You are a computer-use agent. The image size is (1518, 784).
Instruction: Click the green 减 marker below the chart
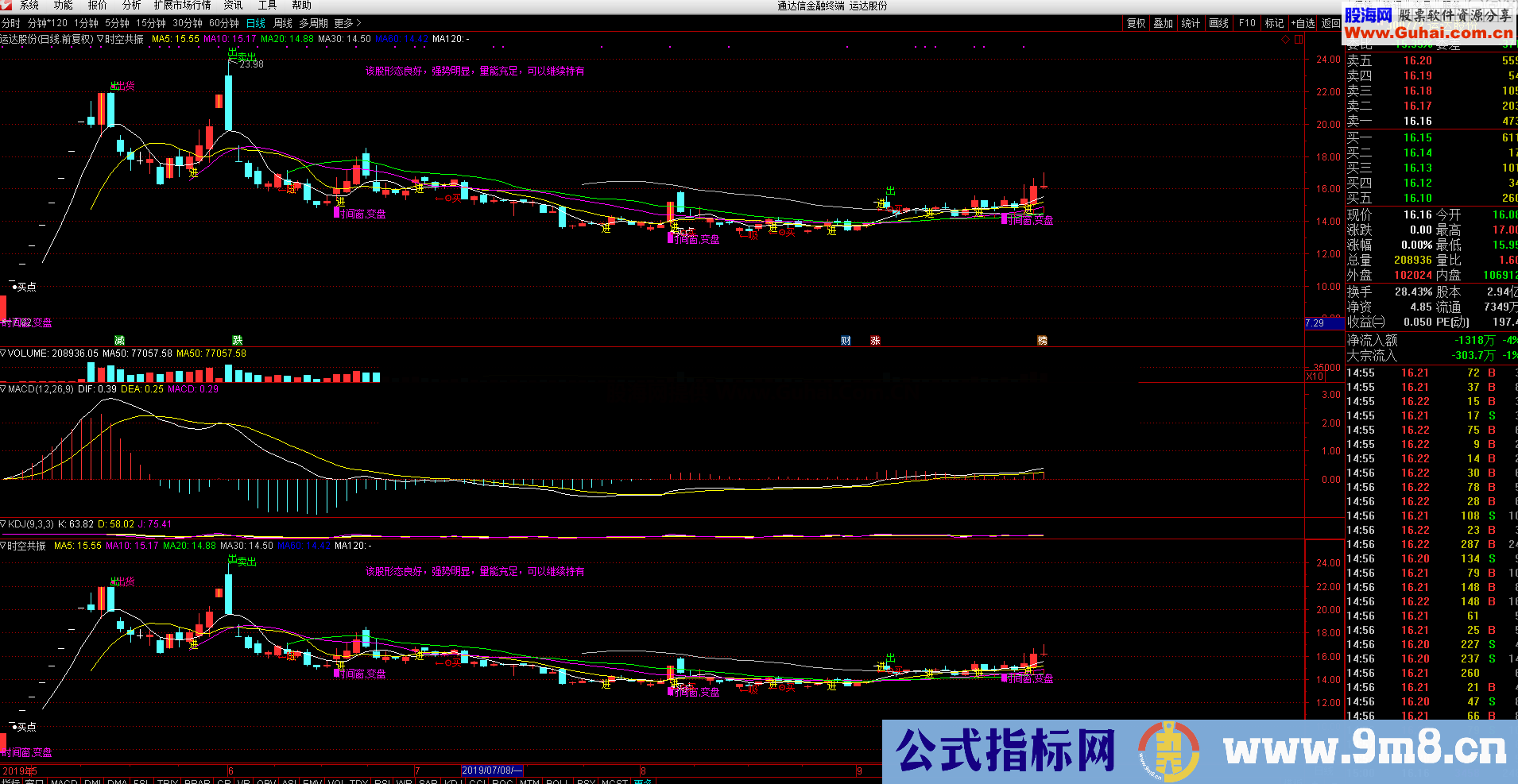[119, 340]
